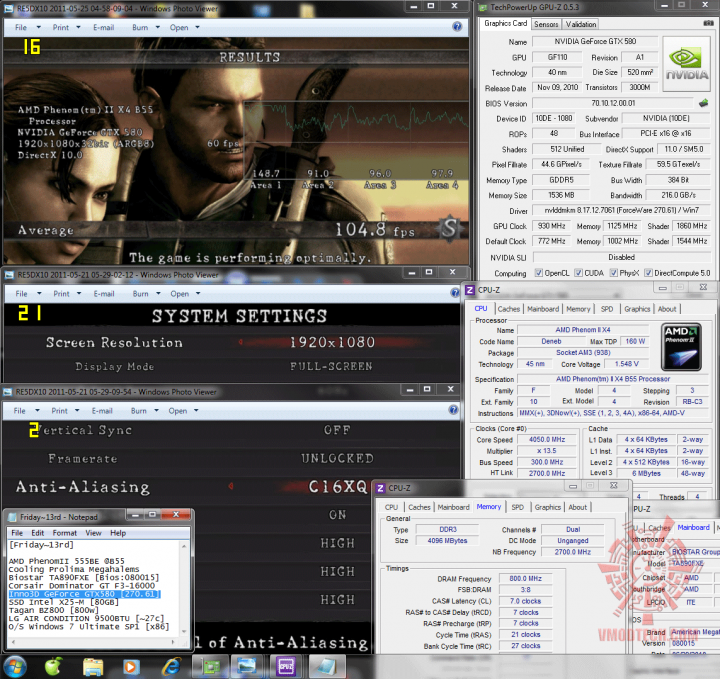Expand File dropdown in middle Photo Viewer
720x679 pixels.
pyautogui.click(x=39, y=293)
